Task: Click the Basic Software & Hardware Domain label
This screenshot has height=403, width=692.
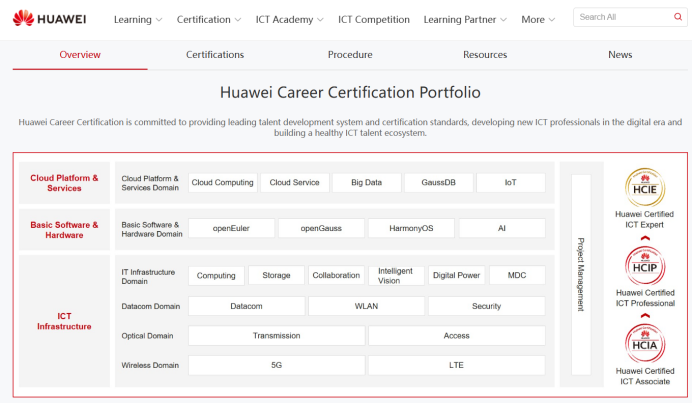Action: [152, 229]
